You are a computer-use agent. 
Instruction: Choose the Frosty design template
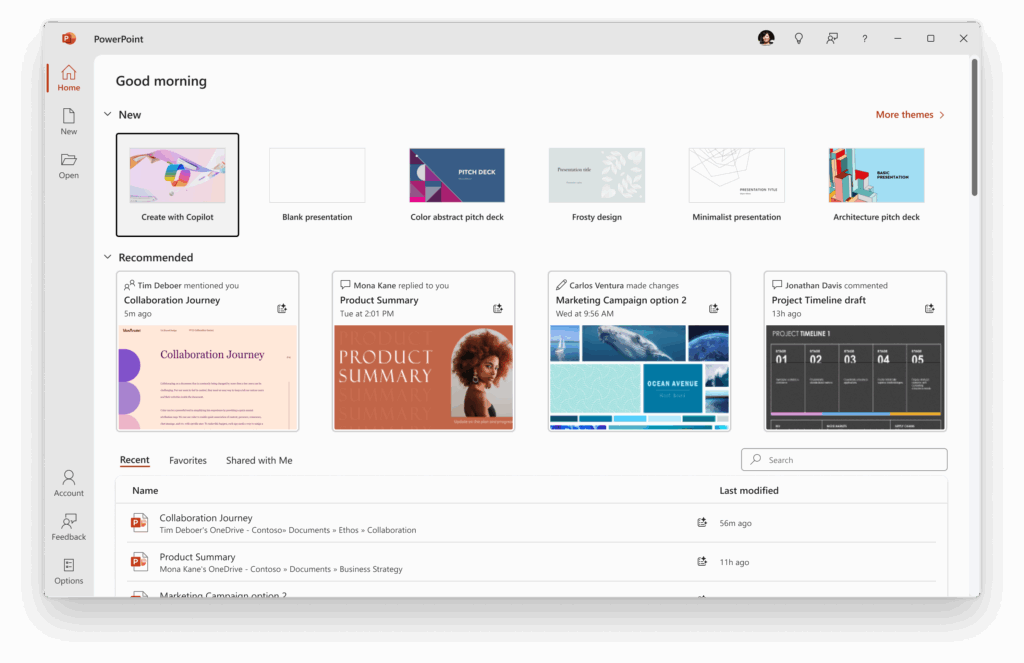coord(597,185)
